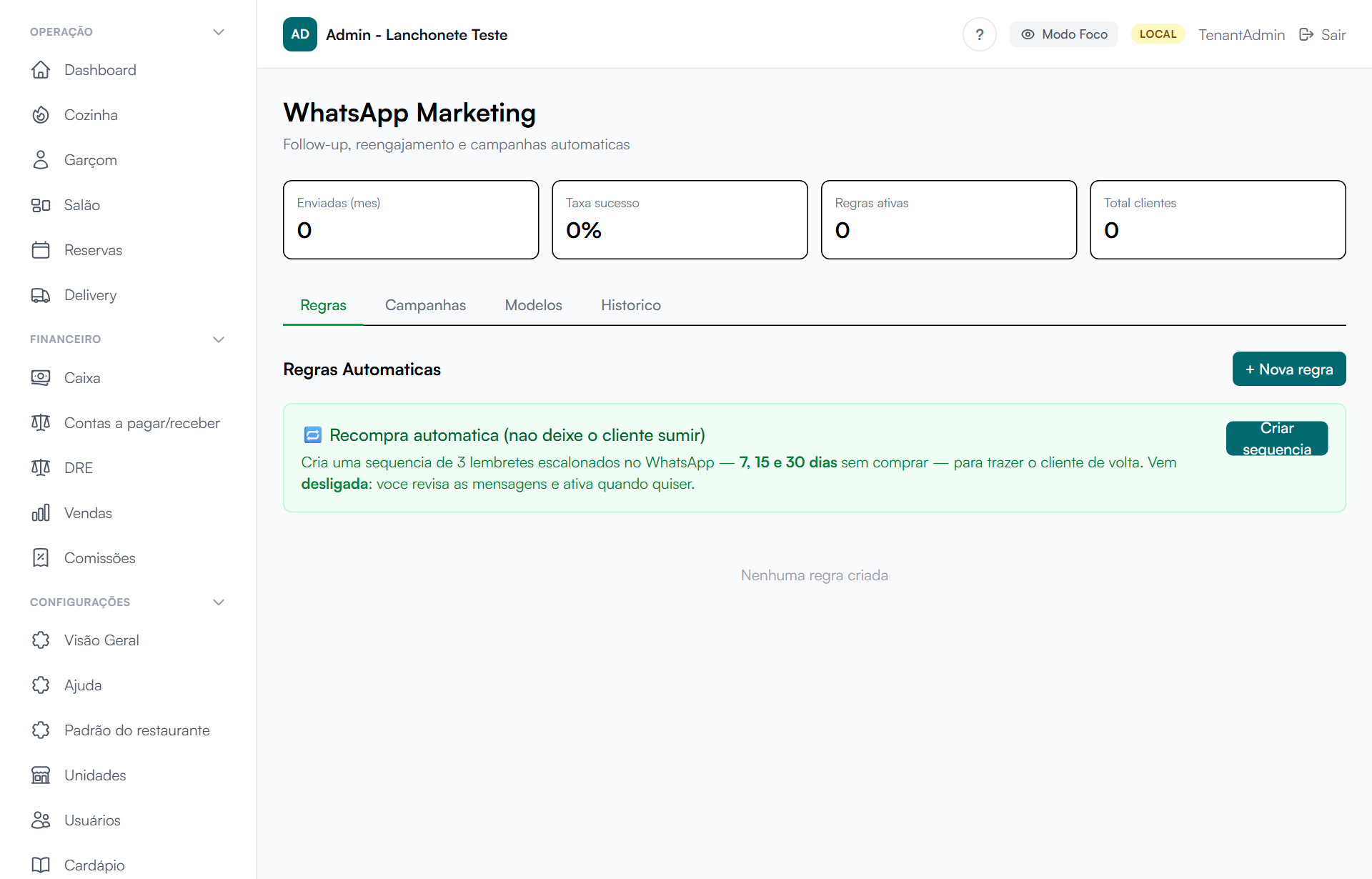Image resolution: width=1372 pixels, height=879 pixels.
Task: Select the Regras tab
Action: click(323, 305)
